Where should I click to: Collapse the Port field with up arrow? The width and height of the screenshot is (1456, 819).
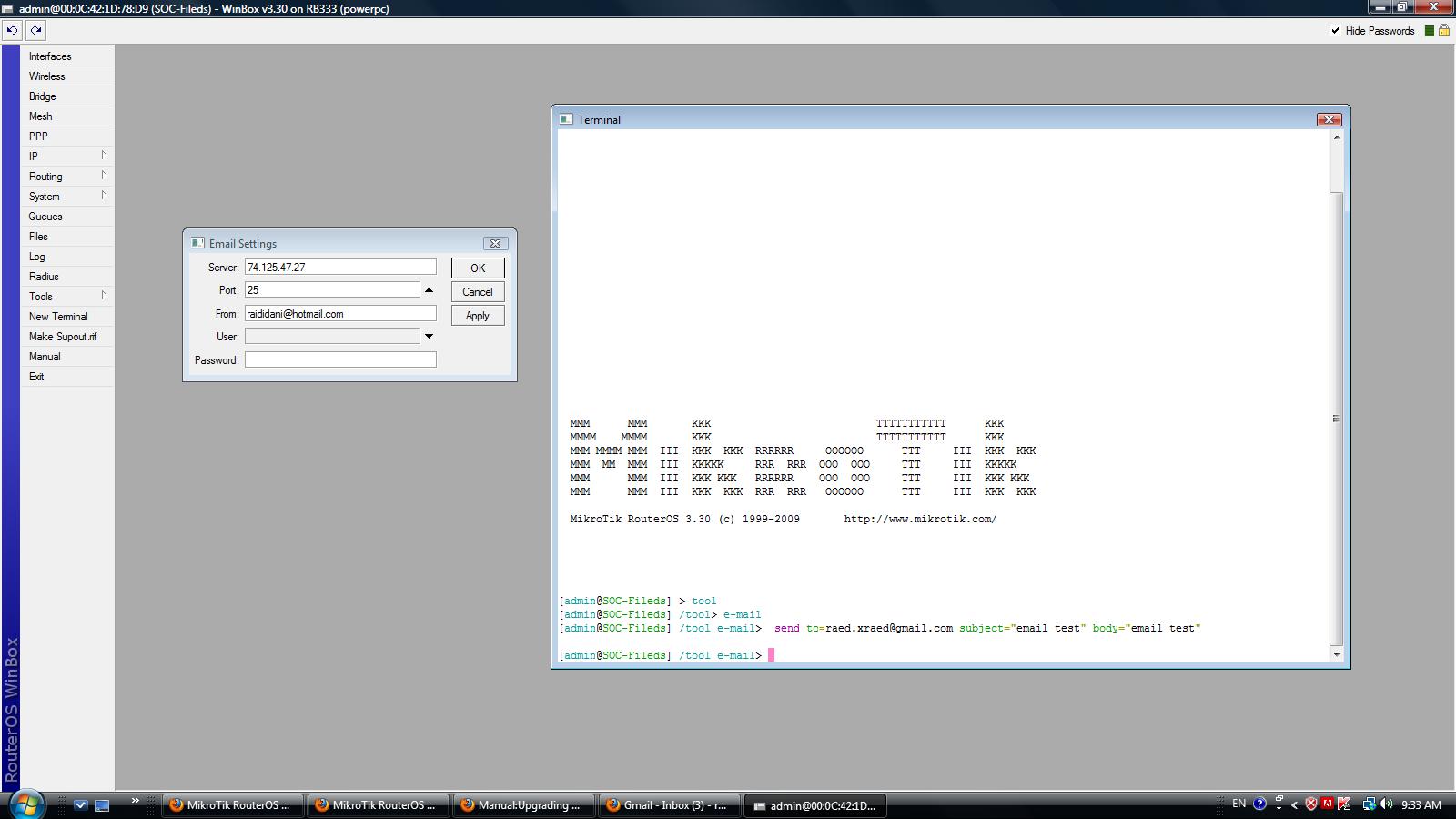pyautogui.click(x=429, y=290)
